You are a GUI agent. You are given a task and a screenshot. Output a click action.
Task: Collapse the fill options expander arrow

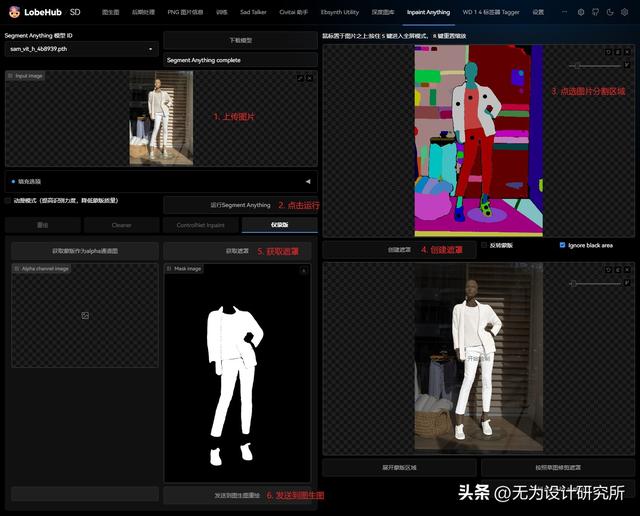tap(308, 181)
